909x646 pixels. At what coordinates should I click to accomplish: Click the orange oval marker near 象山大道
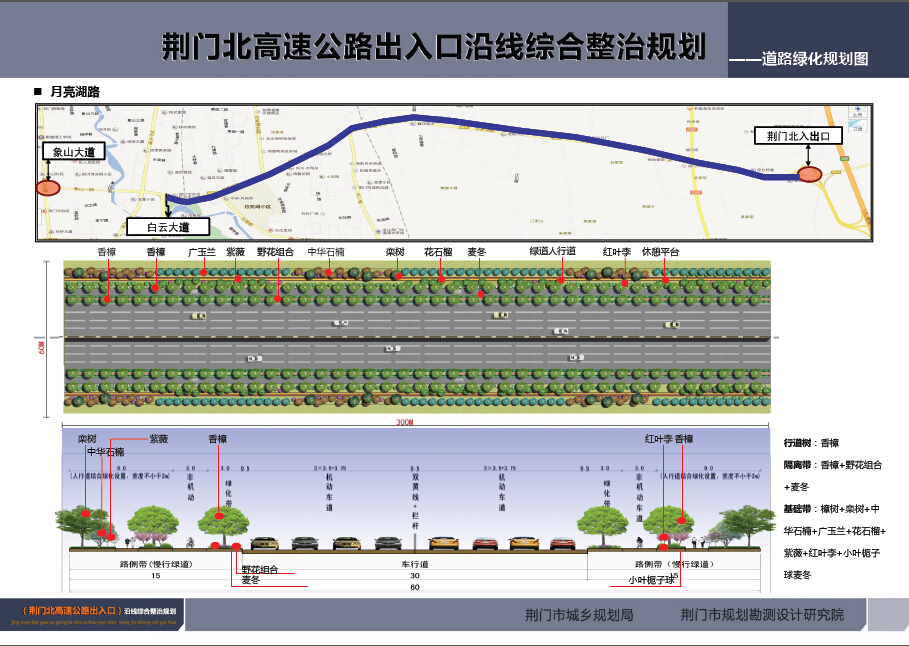[47, 186]
